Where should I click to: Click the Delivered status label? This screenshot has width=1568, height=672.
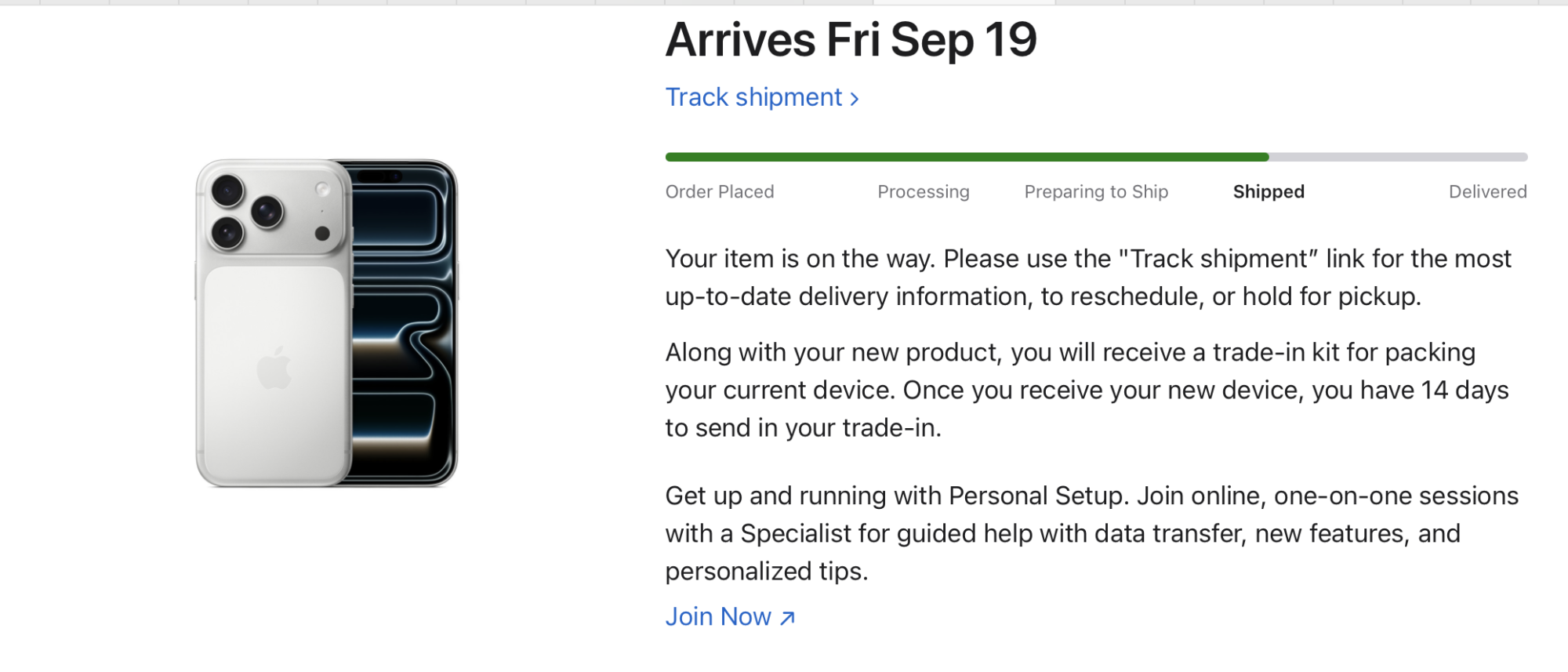(1487, 192)
